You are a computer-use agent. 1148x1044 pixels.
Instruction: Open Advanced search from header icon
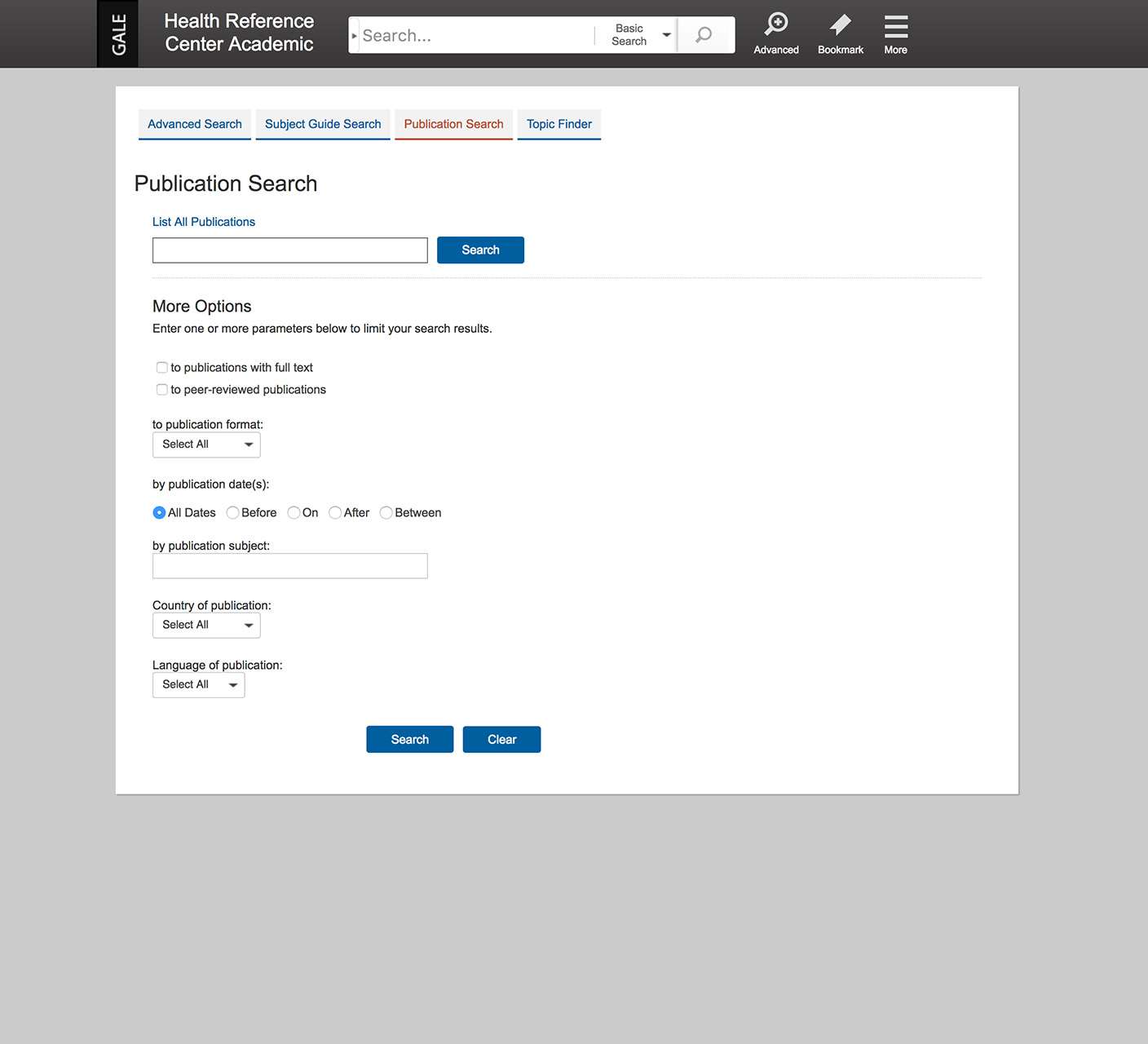[776, 34]
